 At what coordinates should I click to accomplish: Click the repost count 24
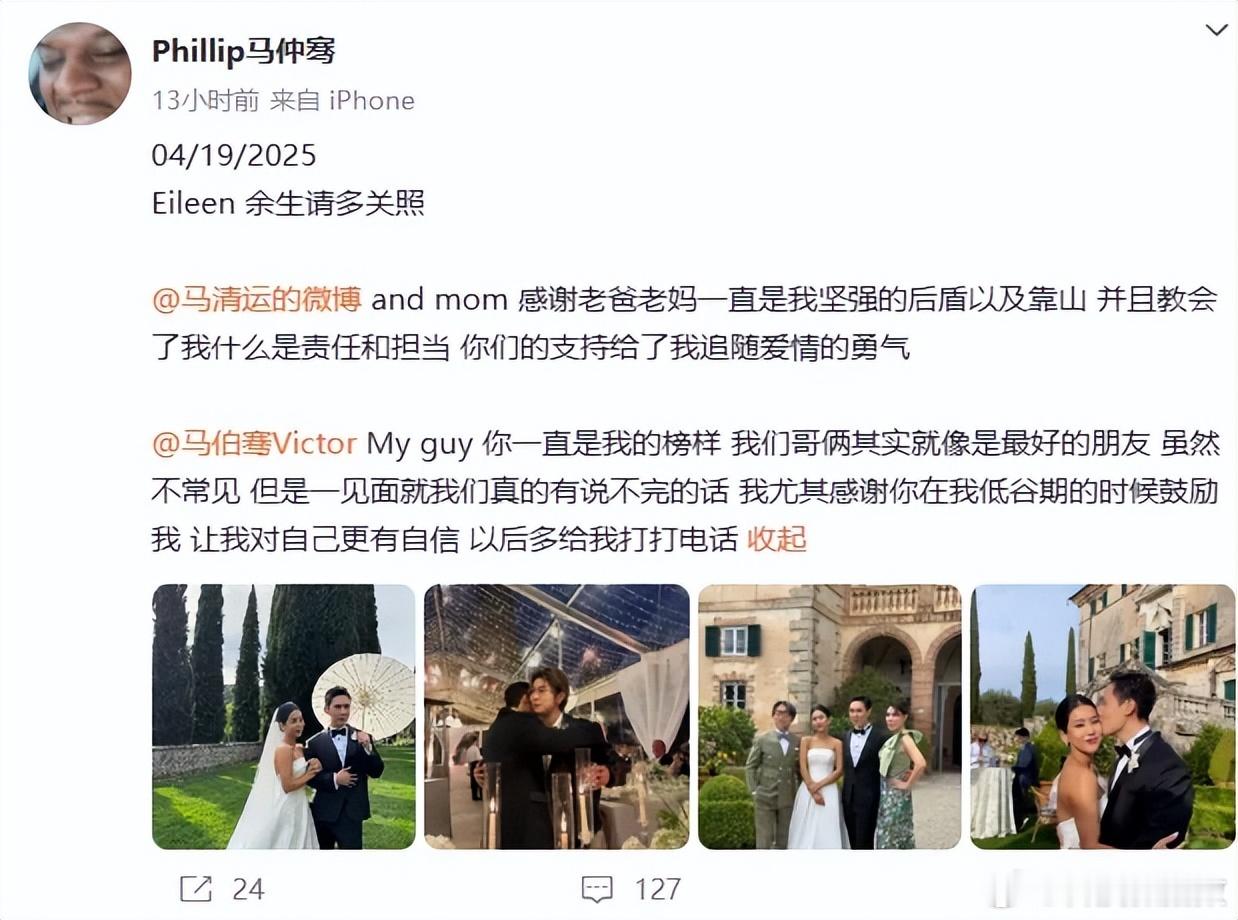[x=248, y=888]
